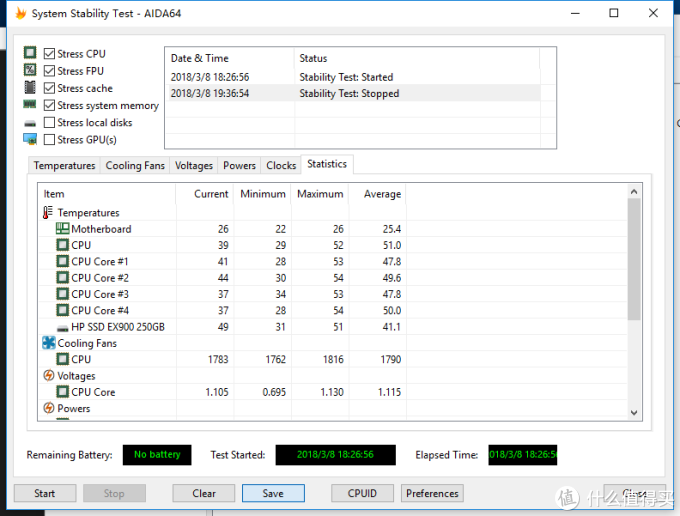Image resolution: width=680 pixels, height=516 pixels.
Task: Click the statistics list vertical scrollbar thumb
Action: [634, 259]
